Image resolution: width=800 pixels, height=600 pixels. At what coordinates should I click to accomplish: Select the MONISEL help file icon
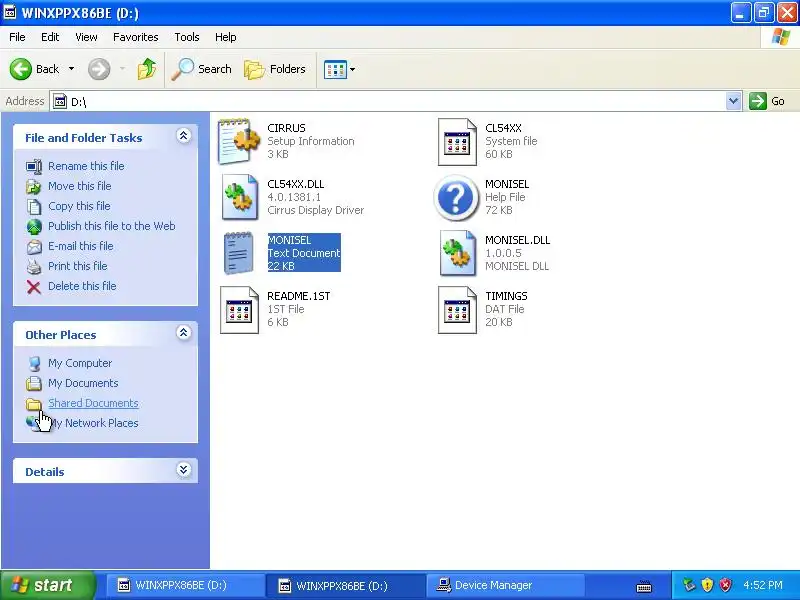click(x=456, y=197)
